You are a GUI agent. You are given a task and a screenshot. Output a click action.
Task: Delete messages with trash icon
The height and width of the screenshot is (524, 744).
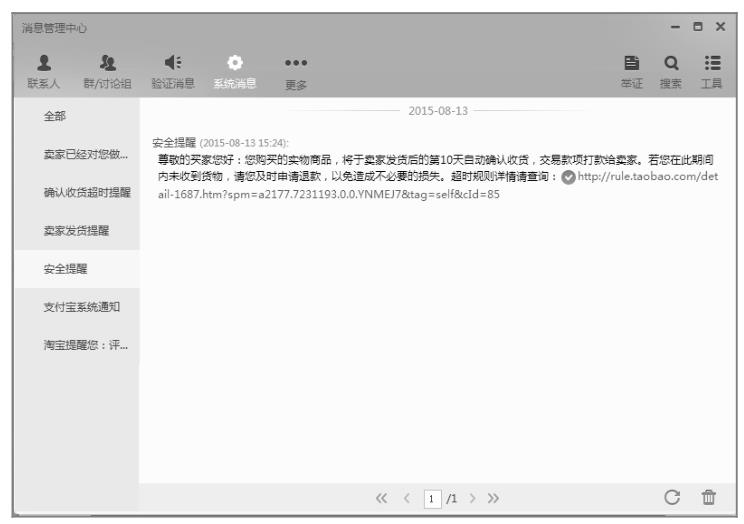pos(708,497)
